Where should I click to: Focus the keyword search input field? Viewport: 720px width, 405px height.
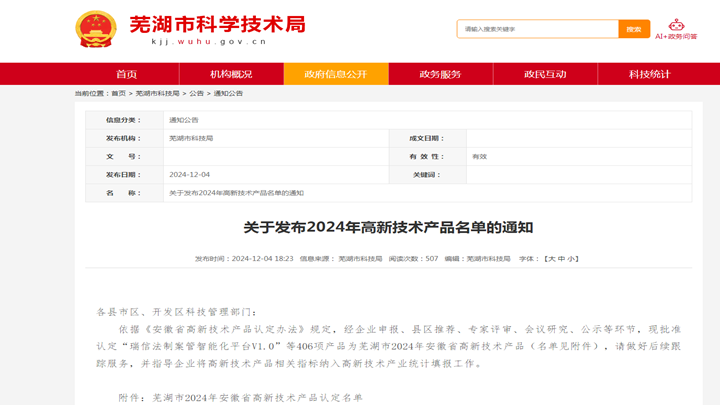coord(537,29)
